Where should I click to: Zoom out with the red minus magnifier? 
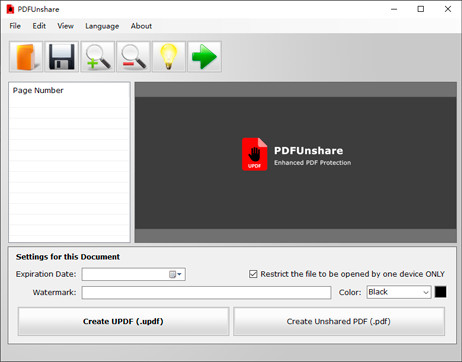click(x=133, y=57)
